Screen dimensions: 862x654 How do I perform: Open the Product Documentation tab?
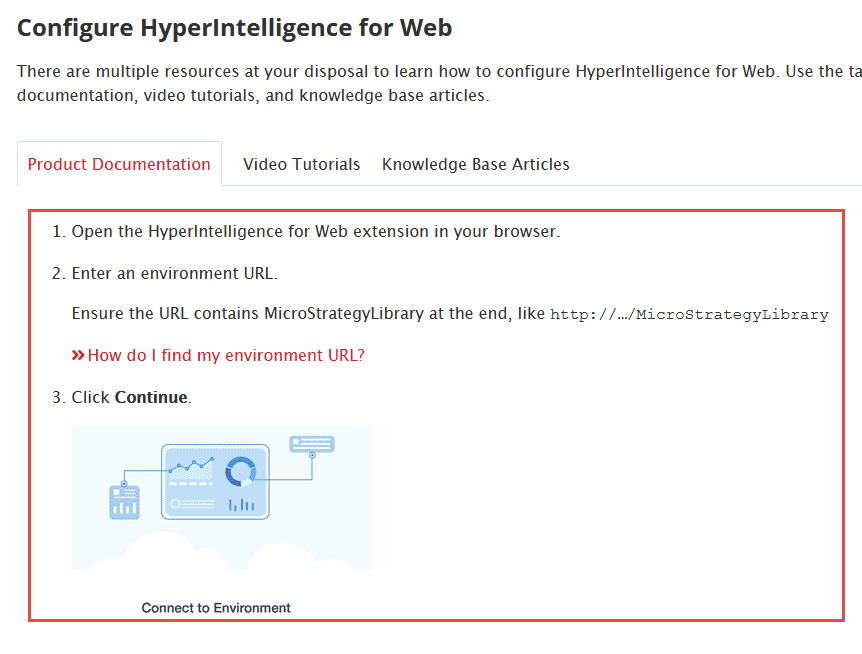(119, 164)
